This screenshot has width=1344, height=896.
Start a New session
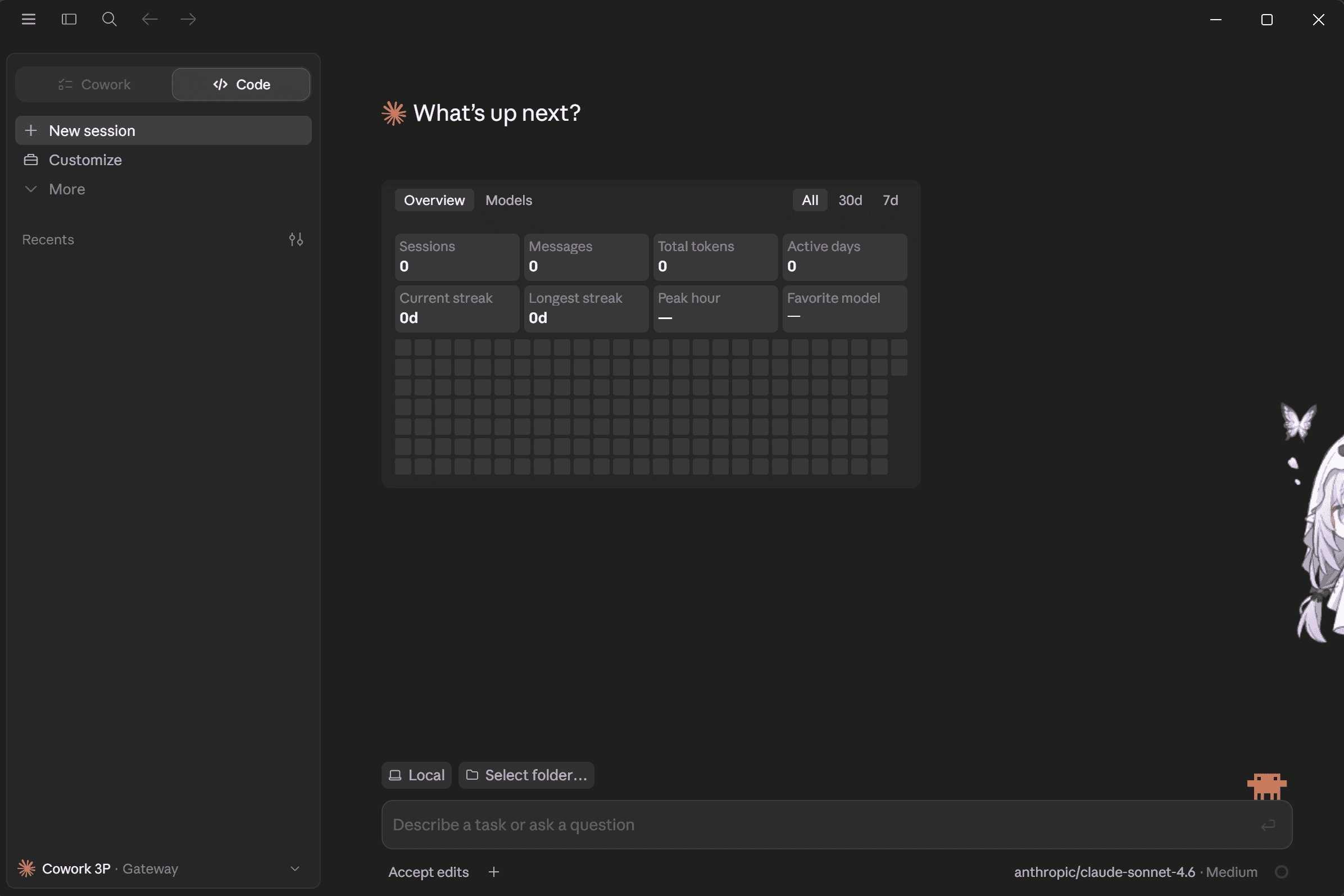pos(164,131)
